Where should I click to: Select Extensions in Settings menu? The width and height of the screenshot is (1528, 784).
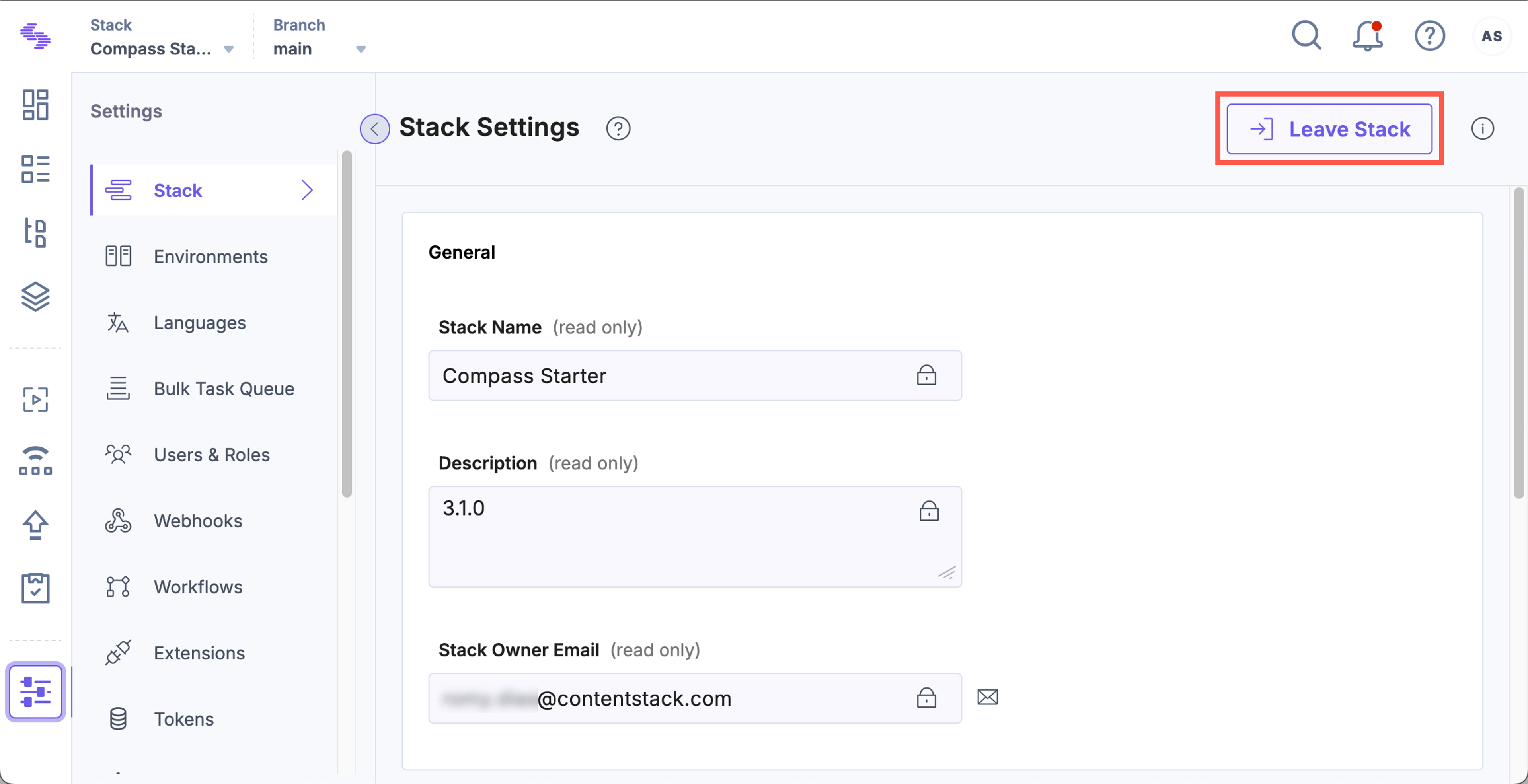214,653
